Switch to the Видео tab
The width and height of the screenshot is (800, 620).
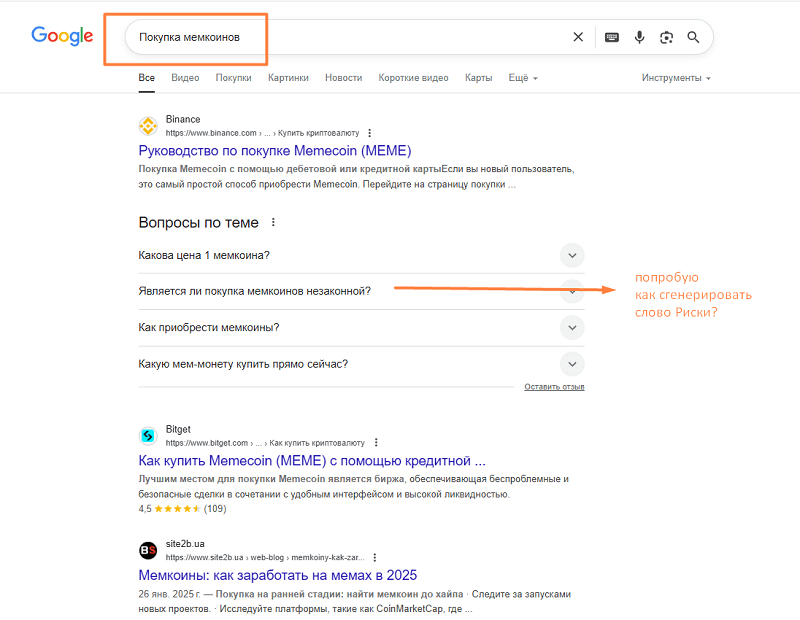click(185, 78)
